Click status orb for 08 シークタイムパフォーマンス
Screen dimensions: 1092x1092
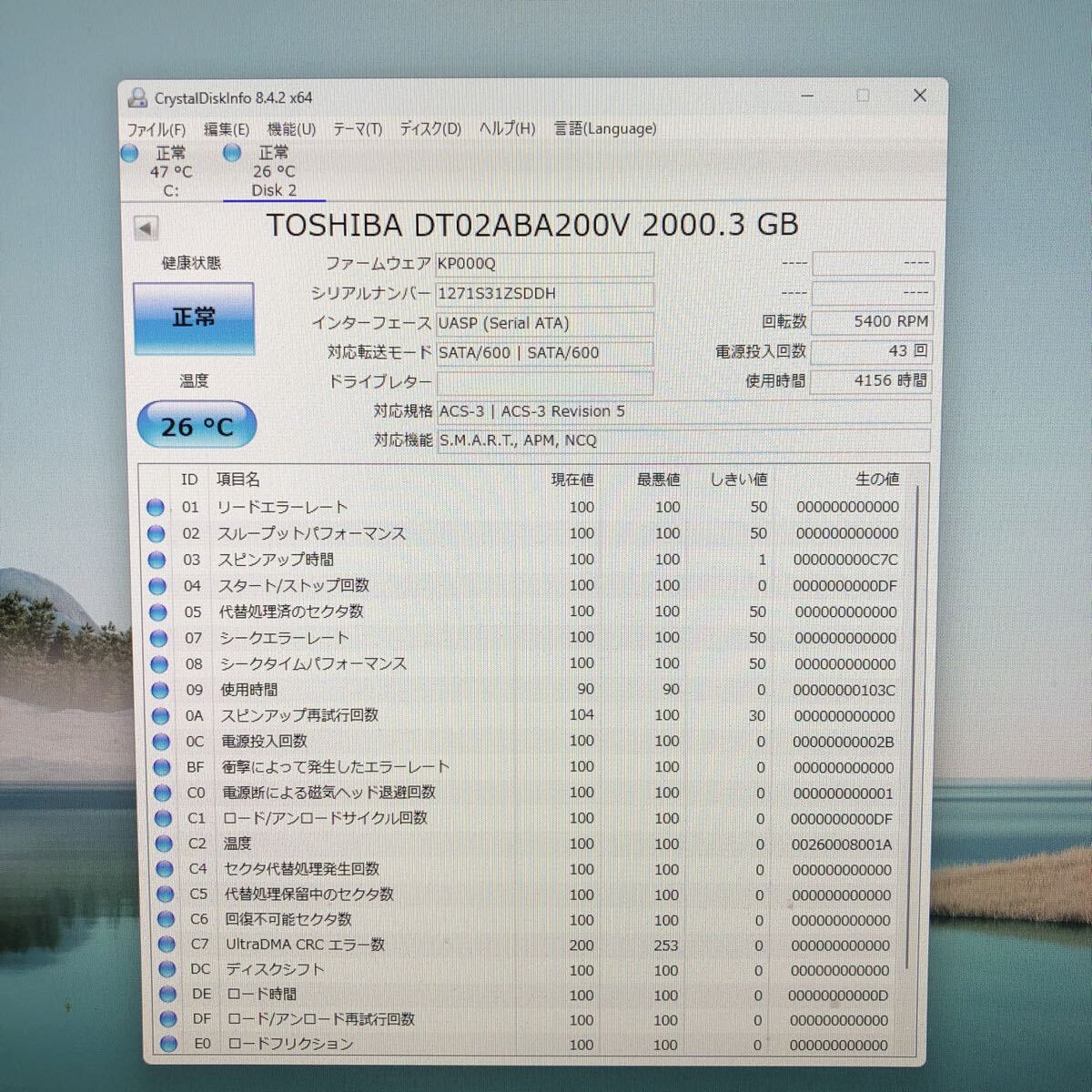click(159, 664)
